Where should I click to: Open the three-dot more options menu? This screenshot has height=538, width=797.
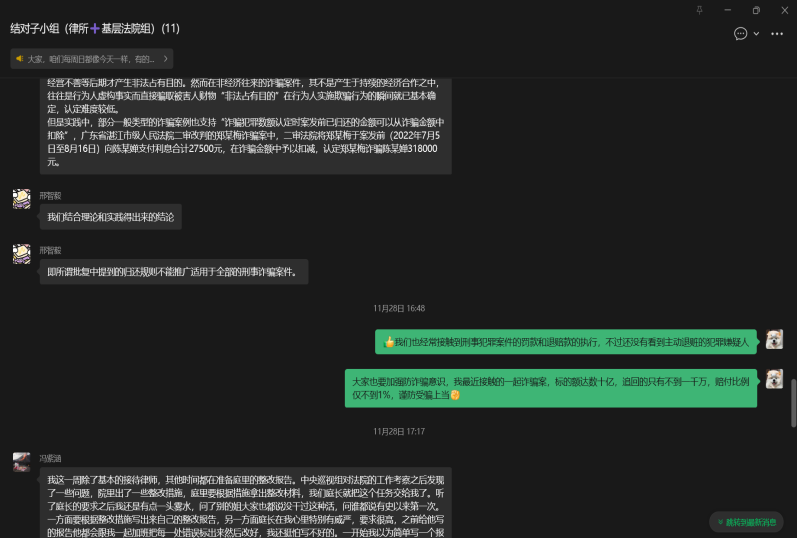coord(777,33)
